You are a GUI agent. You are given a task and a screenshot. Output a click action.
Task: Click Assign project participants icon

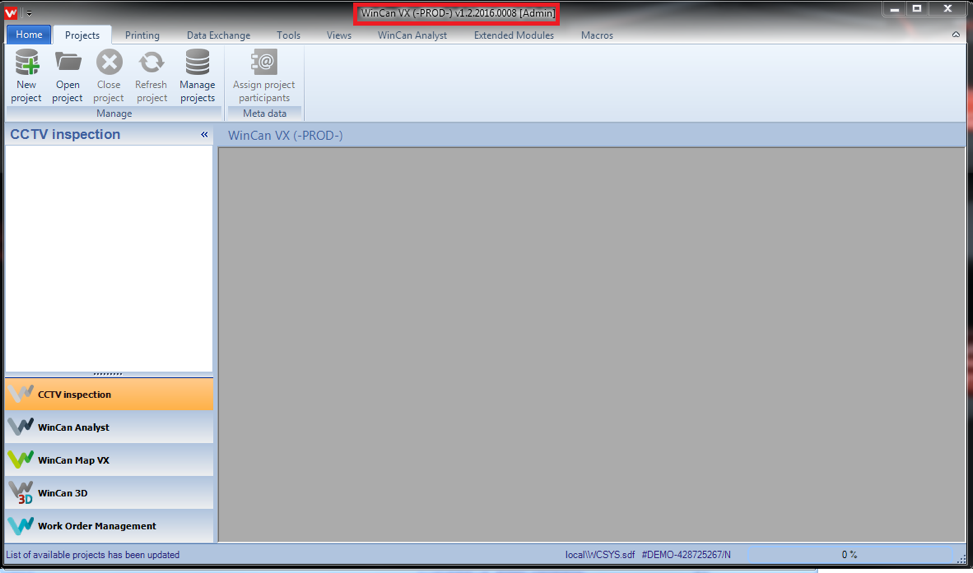(x=264, y=62)
